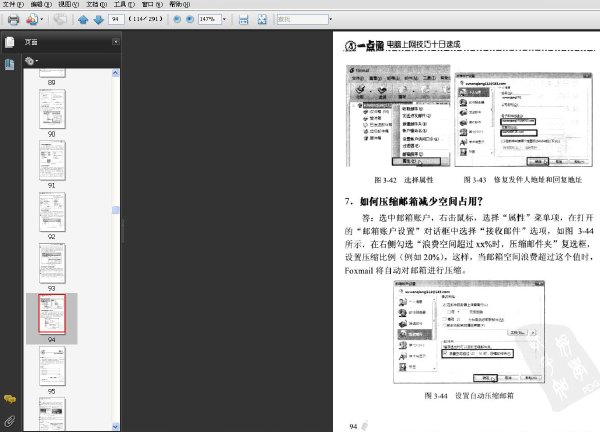Open dropdown arrow beside the collaborate icon

coord(42,19)
